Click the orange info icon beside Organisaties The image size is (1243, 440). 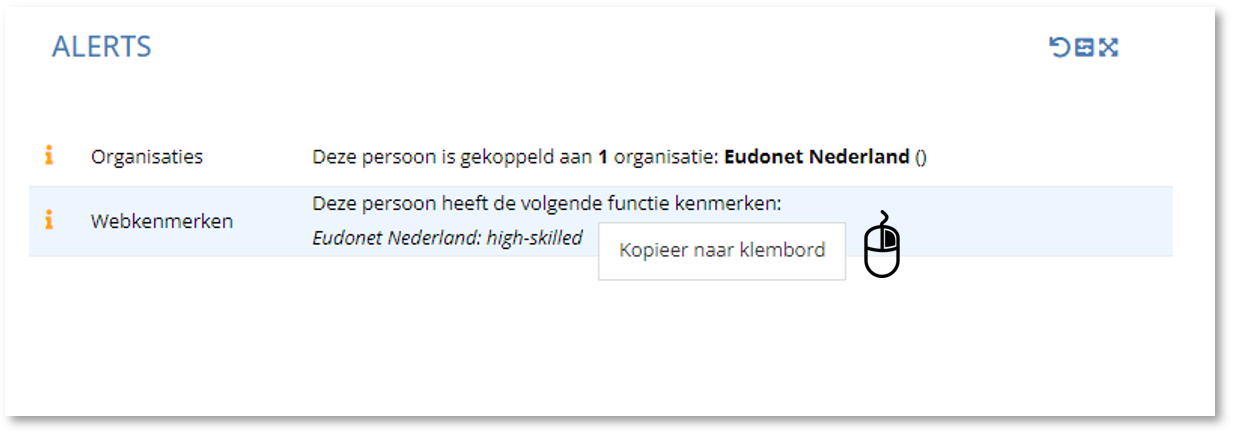click(x=48, y=156)
